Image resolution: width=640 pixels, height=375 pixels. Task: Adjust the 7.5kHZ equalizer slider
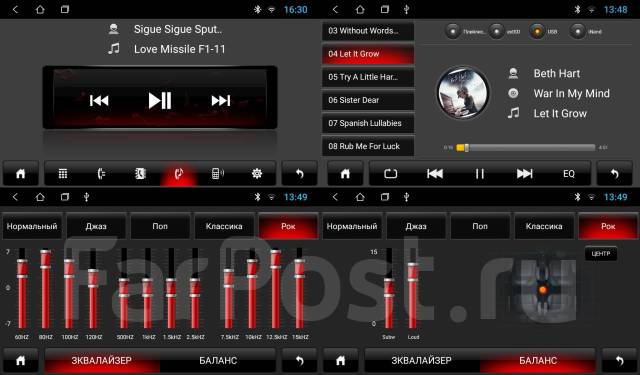(x=229, y=288)
